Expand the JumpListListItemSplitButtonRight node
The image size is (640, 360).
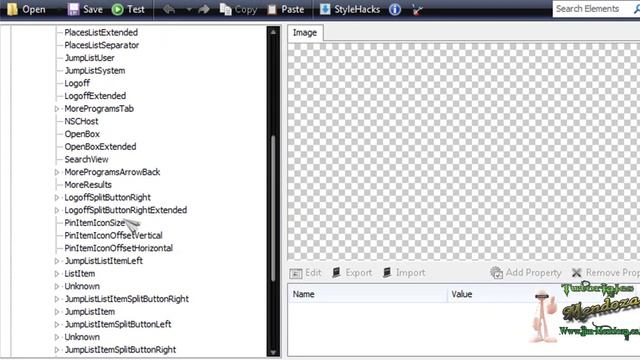pyautogui.click(x=57, y=299)
